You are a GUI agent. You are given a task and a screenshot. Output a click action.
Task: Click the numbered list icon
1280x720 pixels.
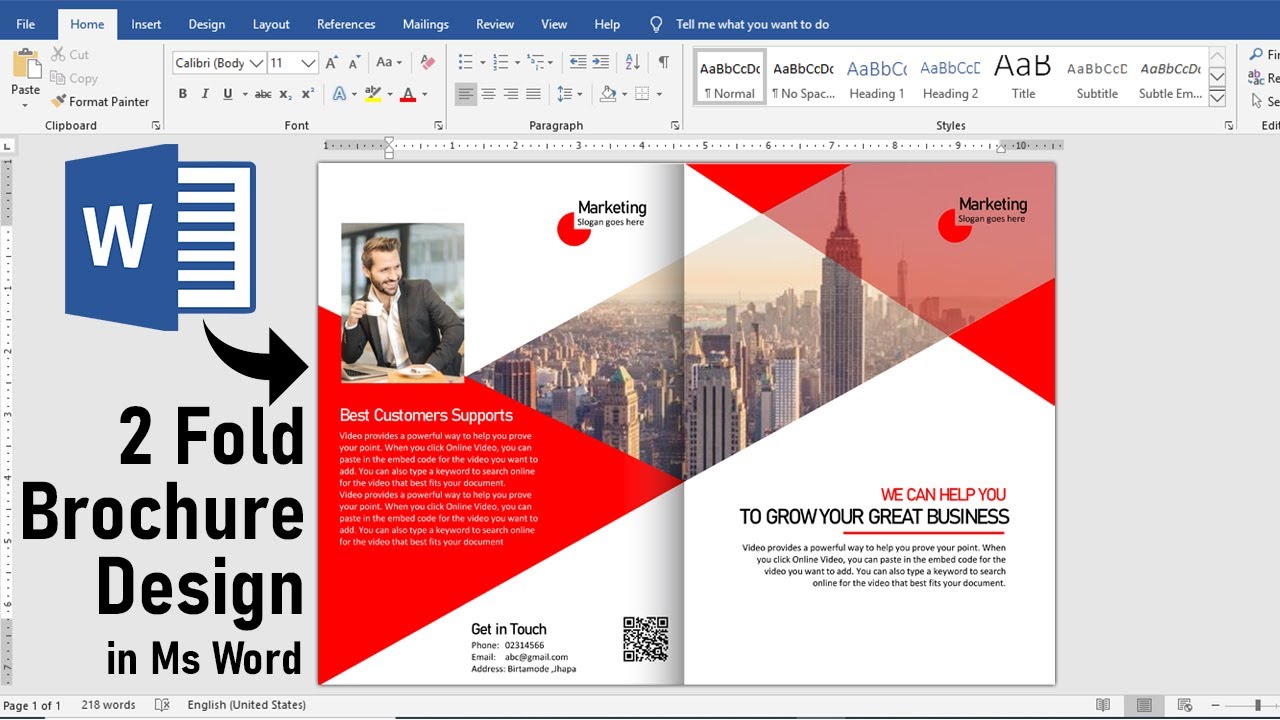pos(501,63)
